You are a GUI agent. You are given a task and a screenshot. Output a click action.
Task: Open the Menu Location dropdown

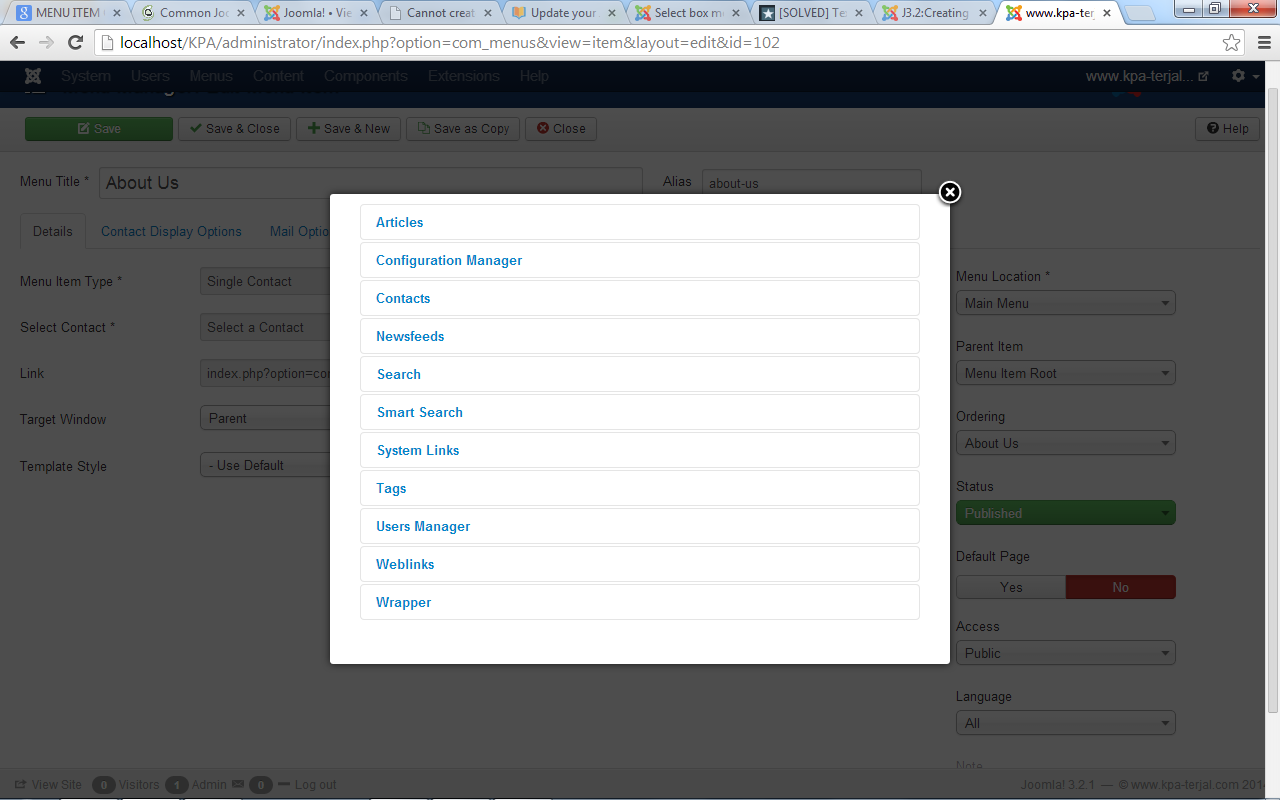1065,302
